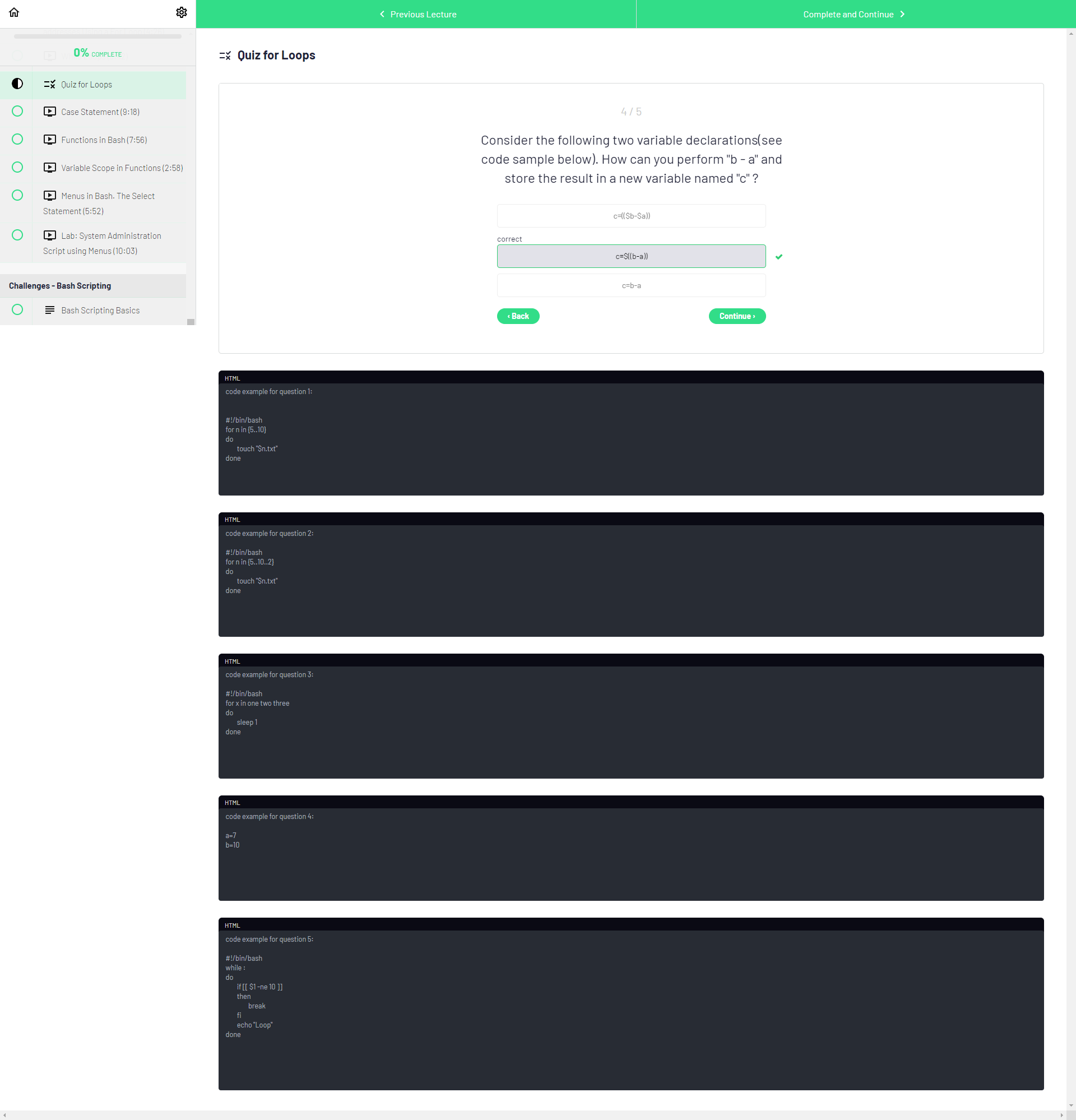This screenshot has height=1120, width=1076.
Task: Toggle the completion circle for Case Statement
Action: coord(17,112)
